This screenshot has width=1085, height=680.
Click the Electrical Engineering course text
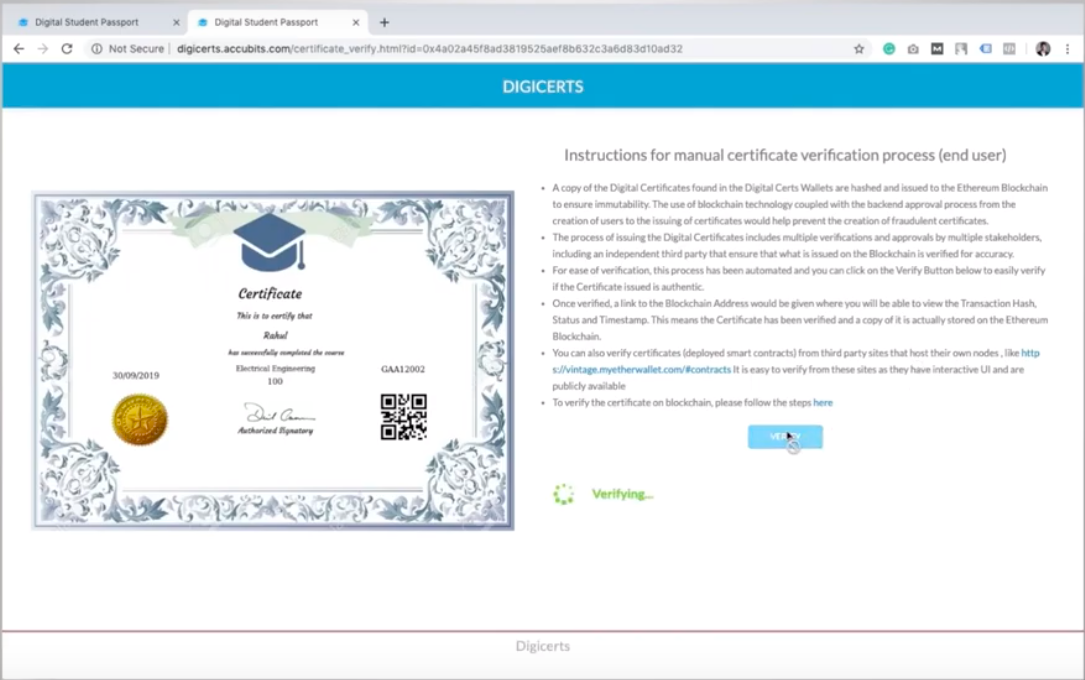[x=275, y=369]
